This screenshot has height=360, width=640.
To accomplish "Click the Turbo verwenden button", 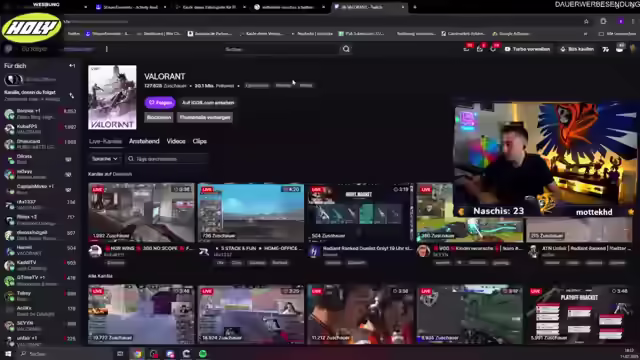I will click(527, 49).
